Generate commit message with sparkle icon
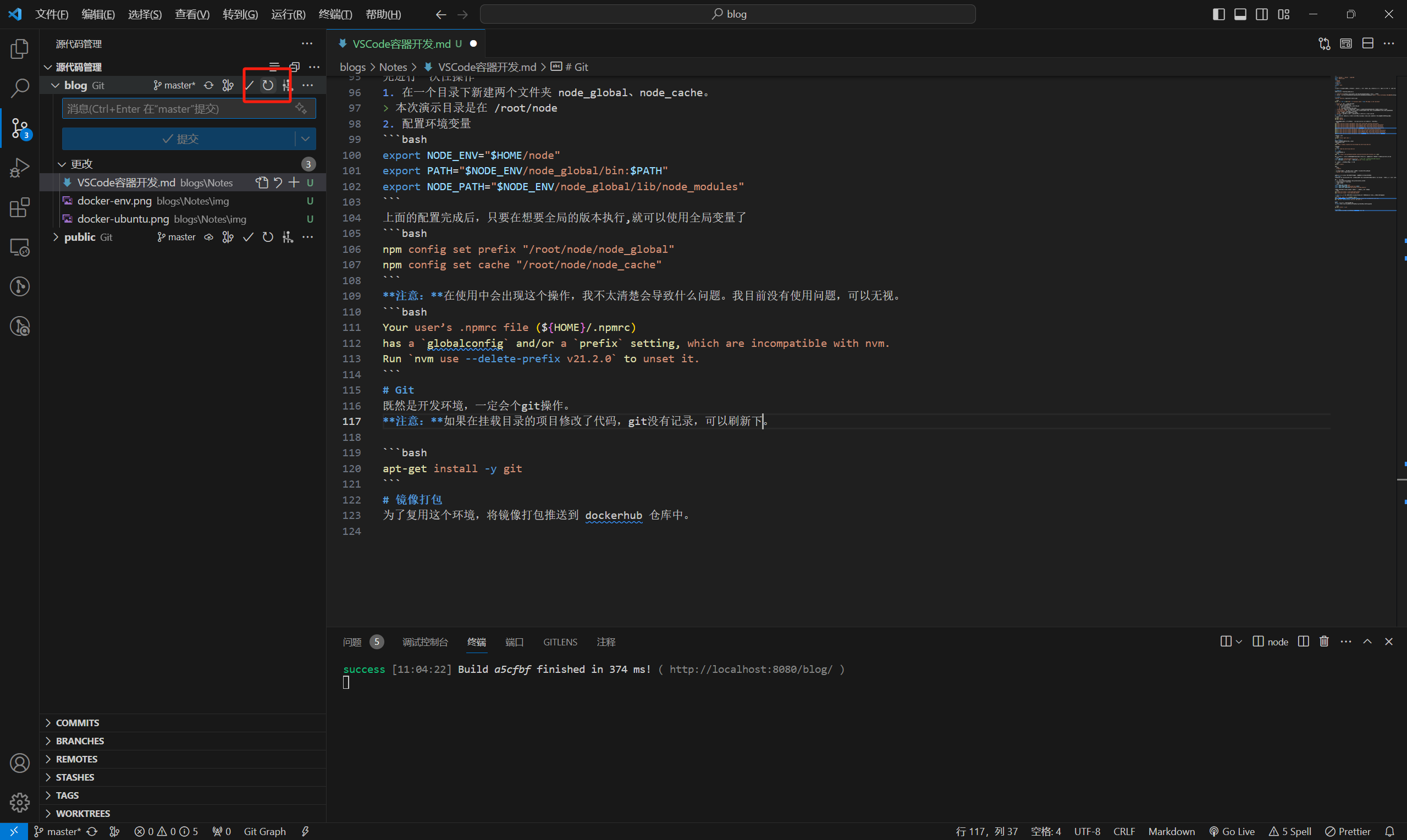Image resolution: width=1407 pixels, height=840 pixels. 301,108
